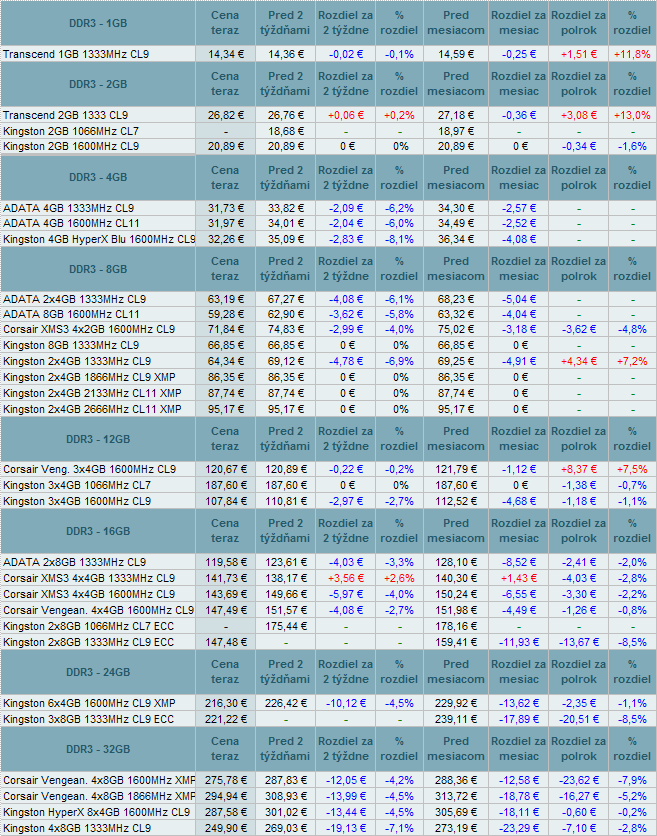Image resolution: width=657 pixels, height=836 pixels.
Task: Click the Kingston 8GB 1333MHz CL9 row name
Action: [x=71, y=345]
